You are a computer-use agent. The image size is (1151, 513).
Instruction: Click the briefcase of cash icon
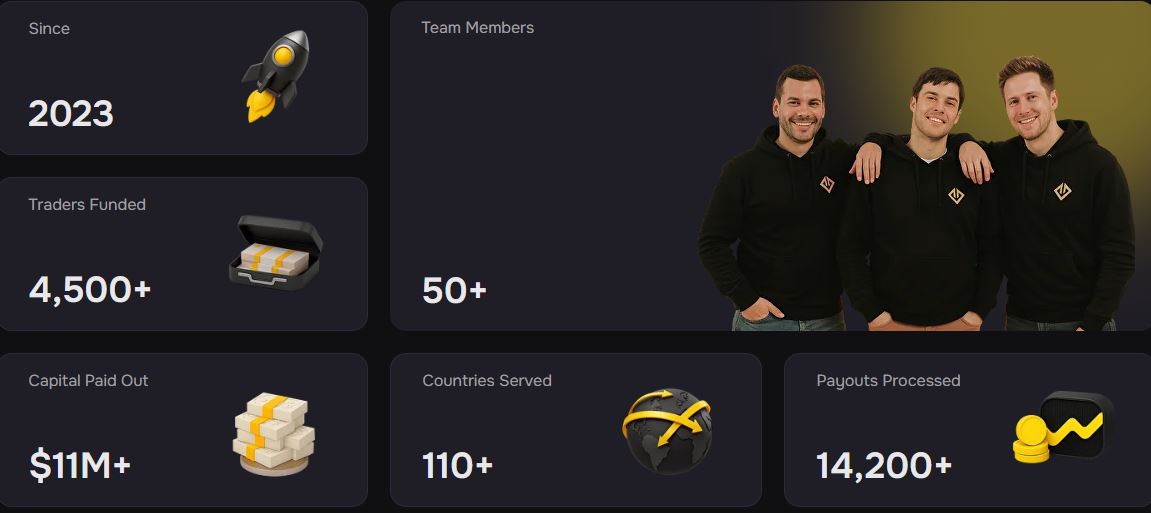276,250
